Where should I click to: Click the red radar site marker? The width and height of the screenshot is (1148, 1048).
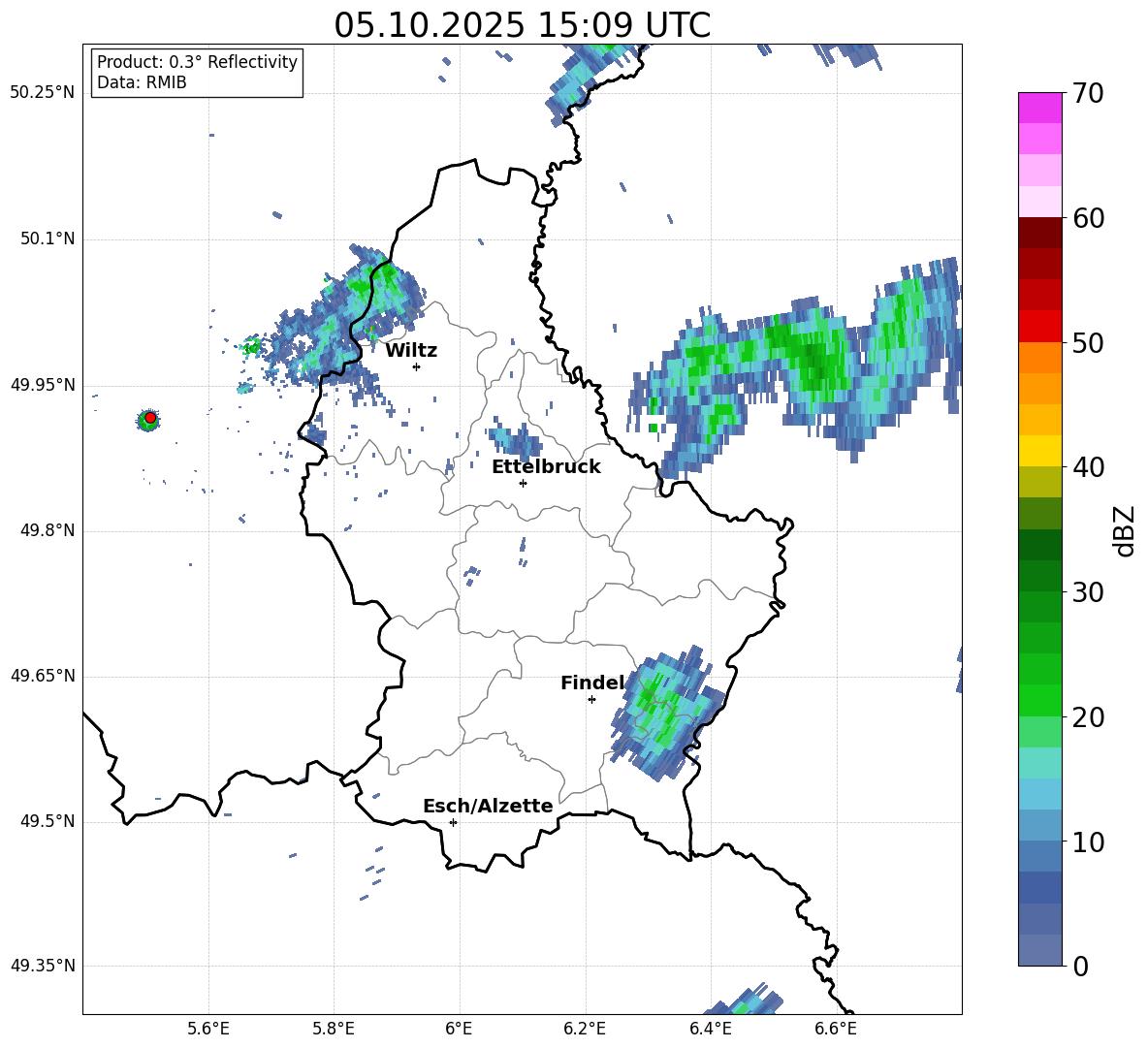pos(150,418)
